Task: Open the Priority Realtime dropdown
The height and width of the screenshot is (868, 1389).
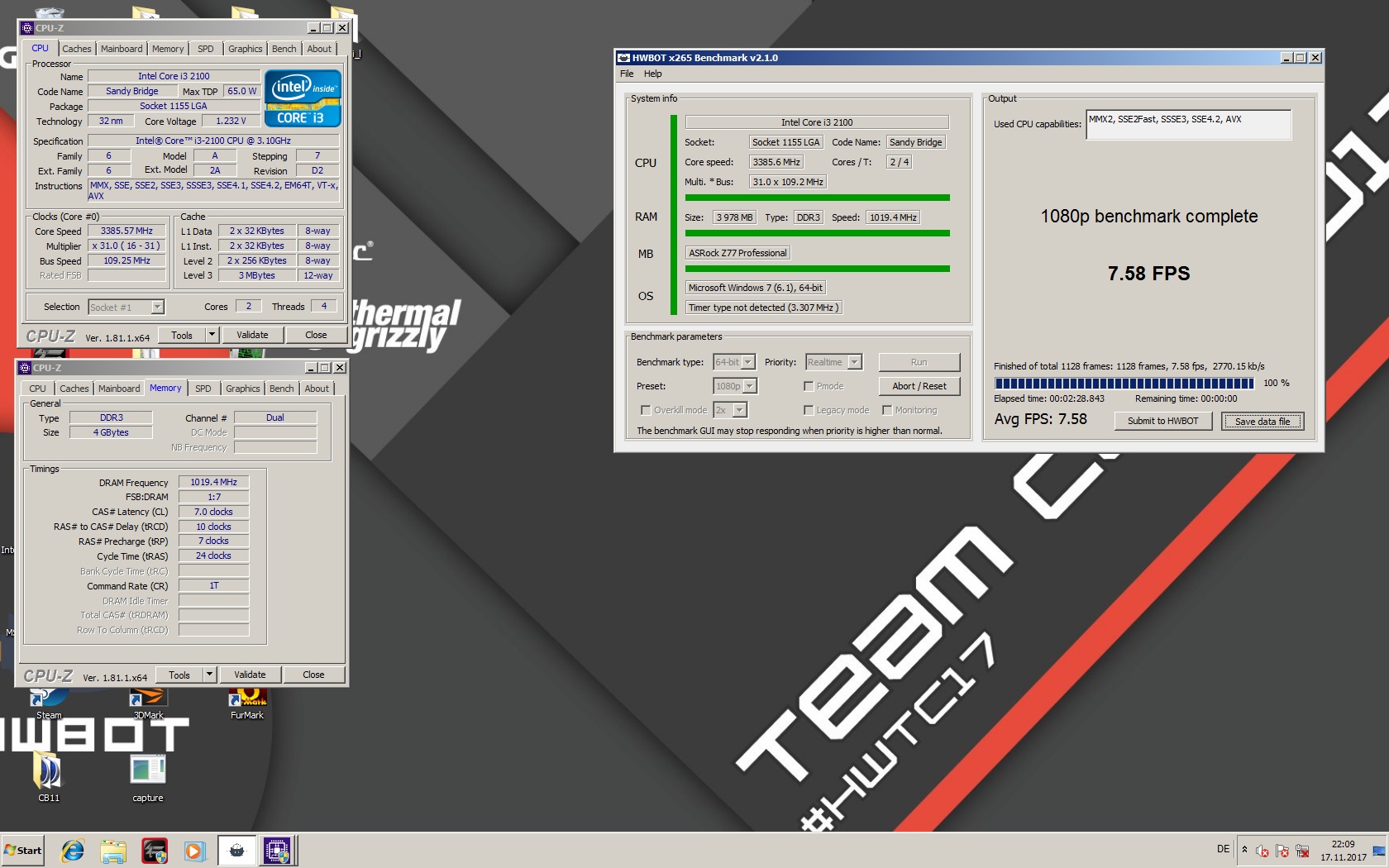Action: coord(833,362)
